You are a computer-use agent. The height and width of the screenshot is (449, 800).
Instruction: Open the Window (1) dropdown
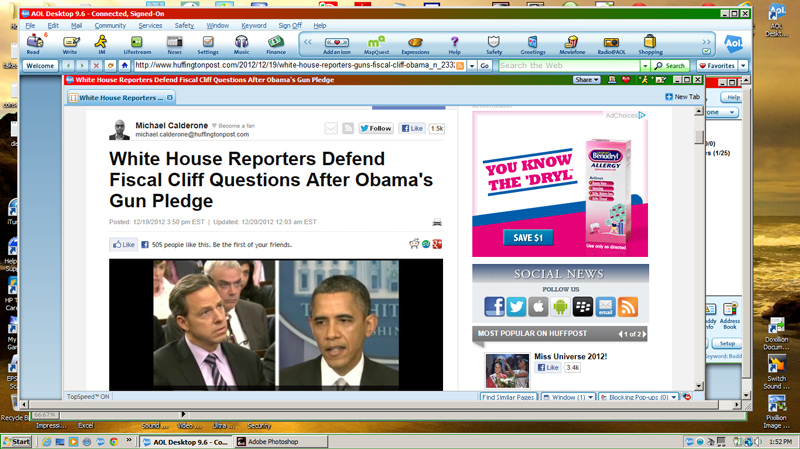click(568, 397)
